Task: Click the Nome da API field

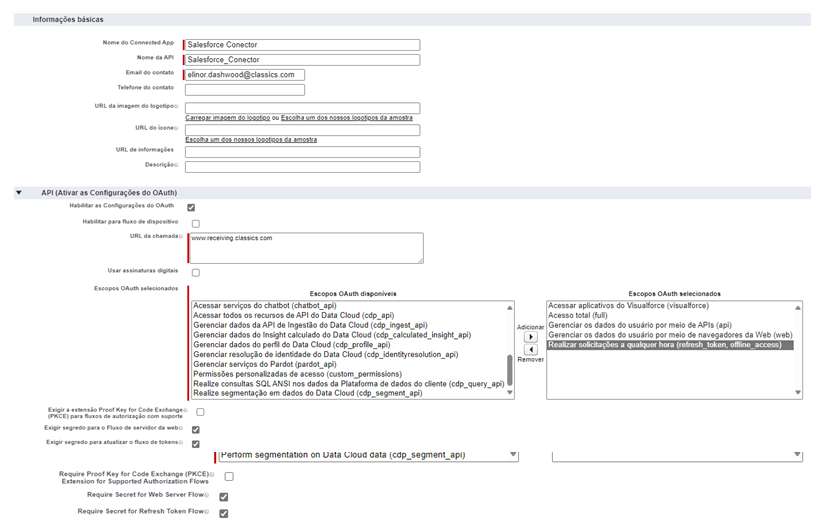Action: click(x=302, y=60)
